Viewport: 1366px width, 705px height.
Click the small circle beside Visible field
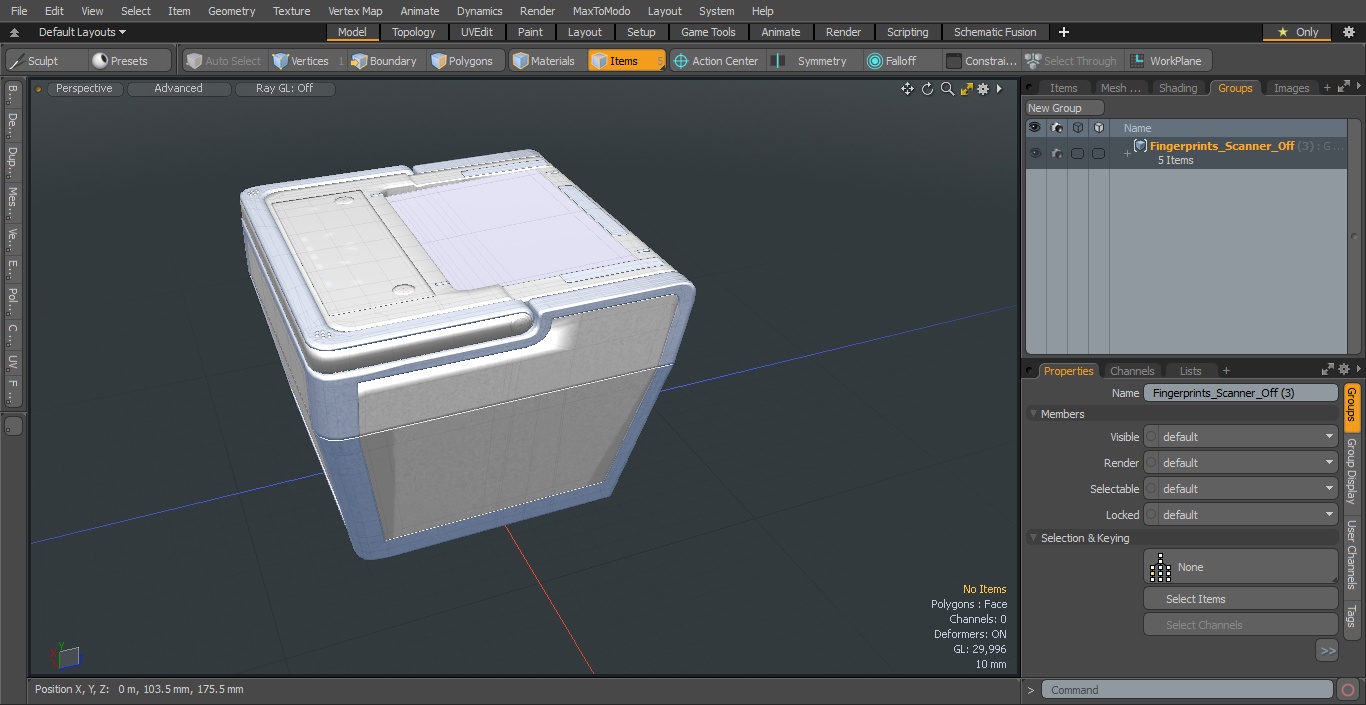coord(1151,437)
